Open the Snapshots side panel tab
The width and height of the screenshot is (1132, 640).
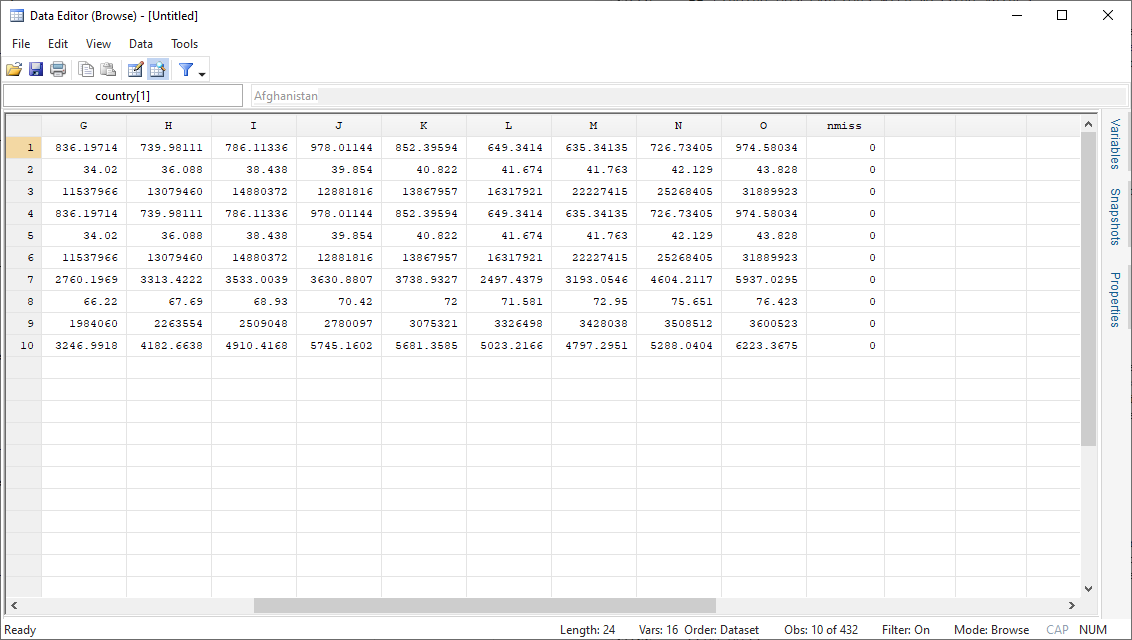coord(1115,216)
